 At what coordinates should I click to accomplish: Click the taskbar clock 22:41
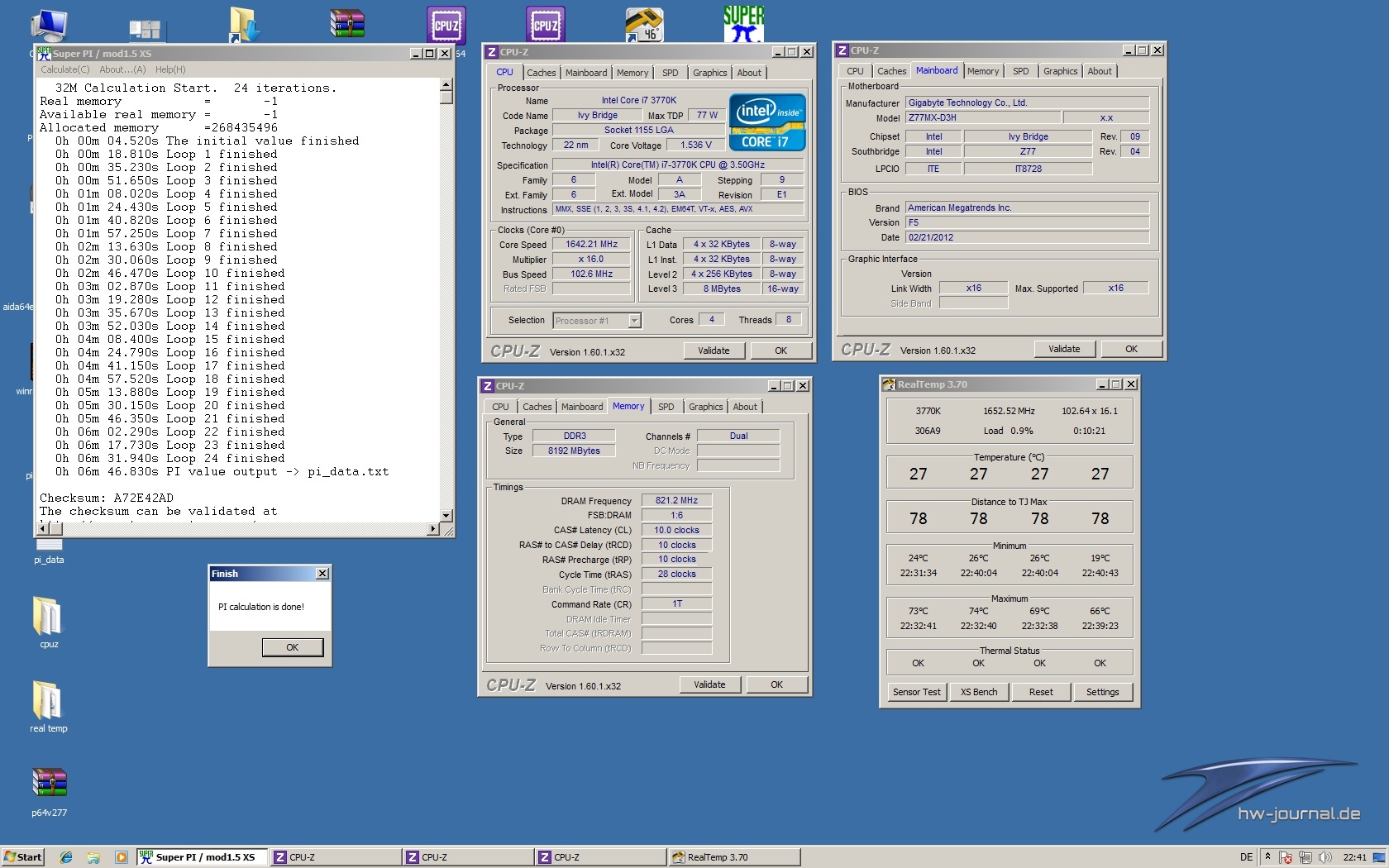1354,857
